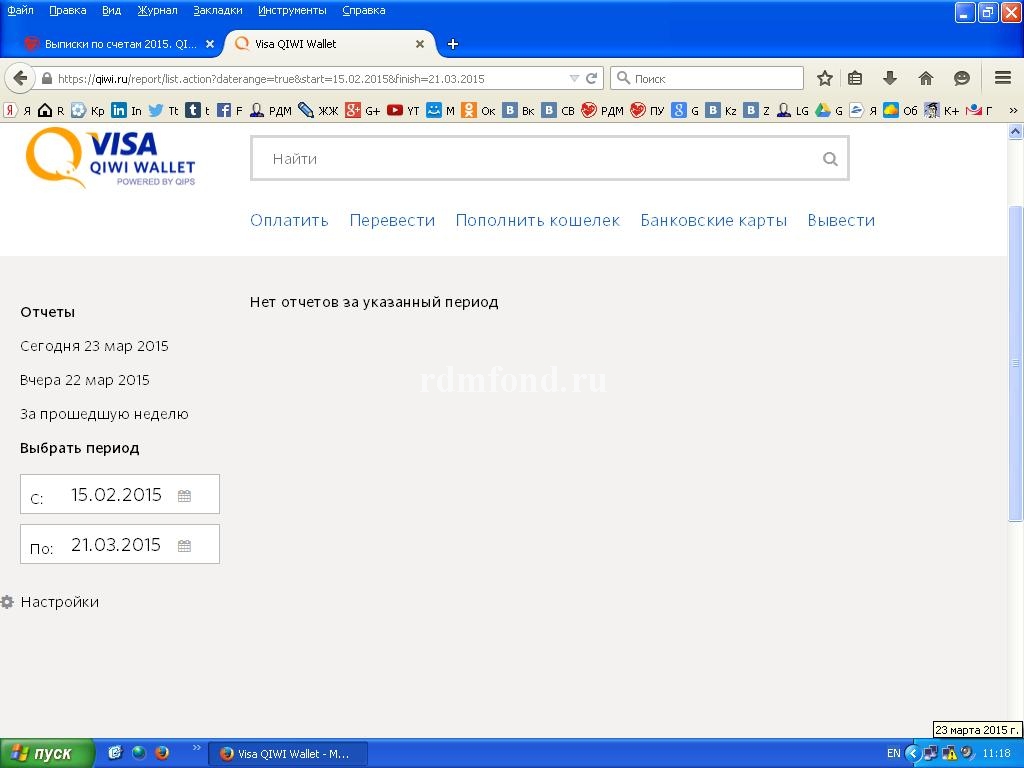Click the QIWI search magnifier icon

point(830,159)
